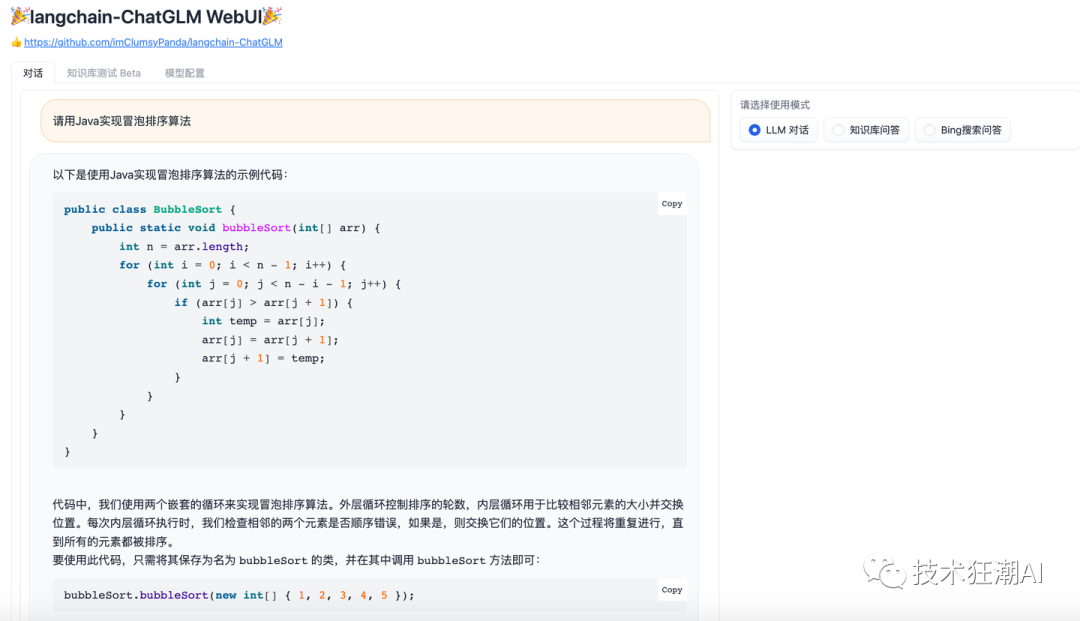Click the outer for loop line with i++

(232, 265)
